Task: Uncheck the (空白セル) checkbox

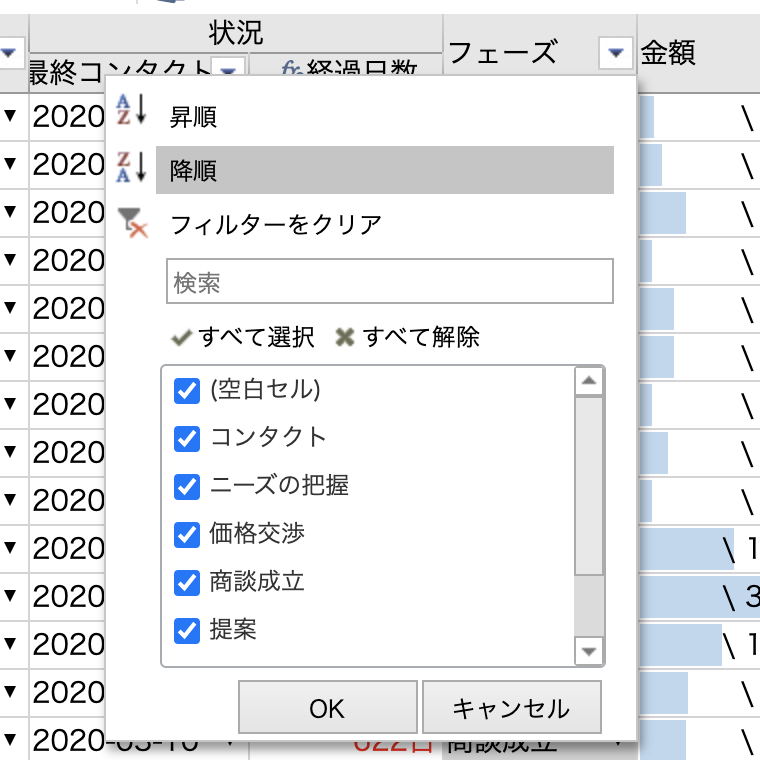Action: click(187, 390)
